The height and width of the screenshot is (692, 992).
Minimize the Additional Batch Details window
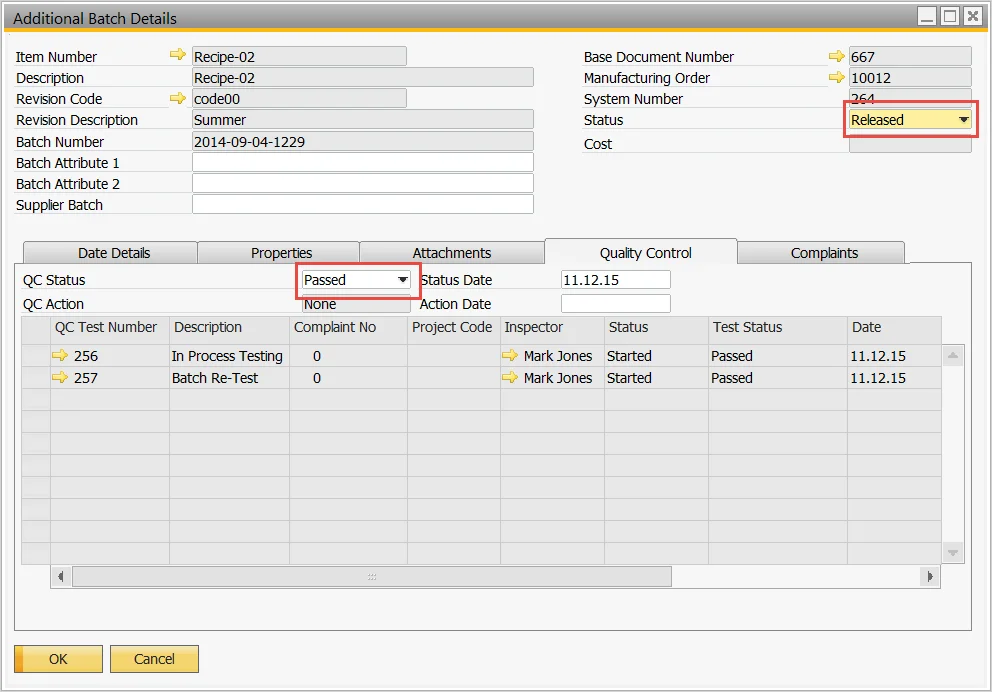pyautogui.click(x=927, y=16)
